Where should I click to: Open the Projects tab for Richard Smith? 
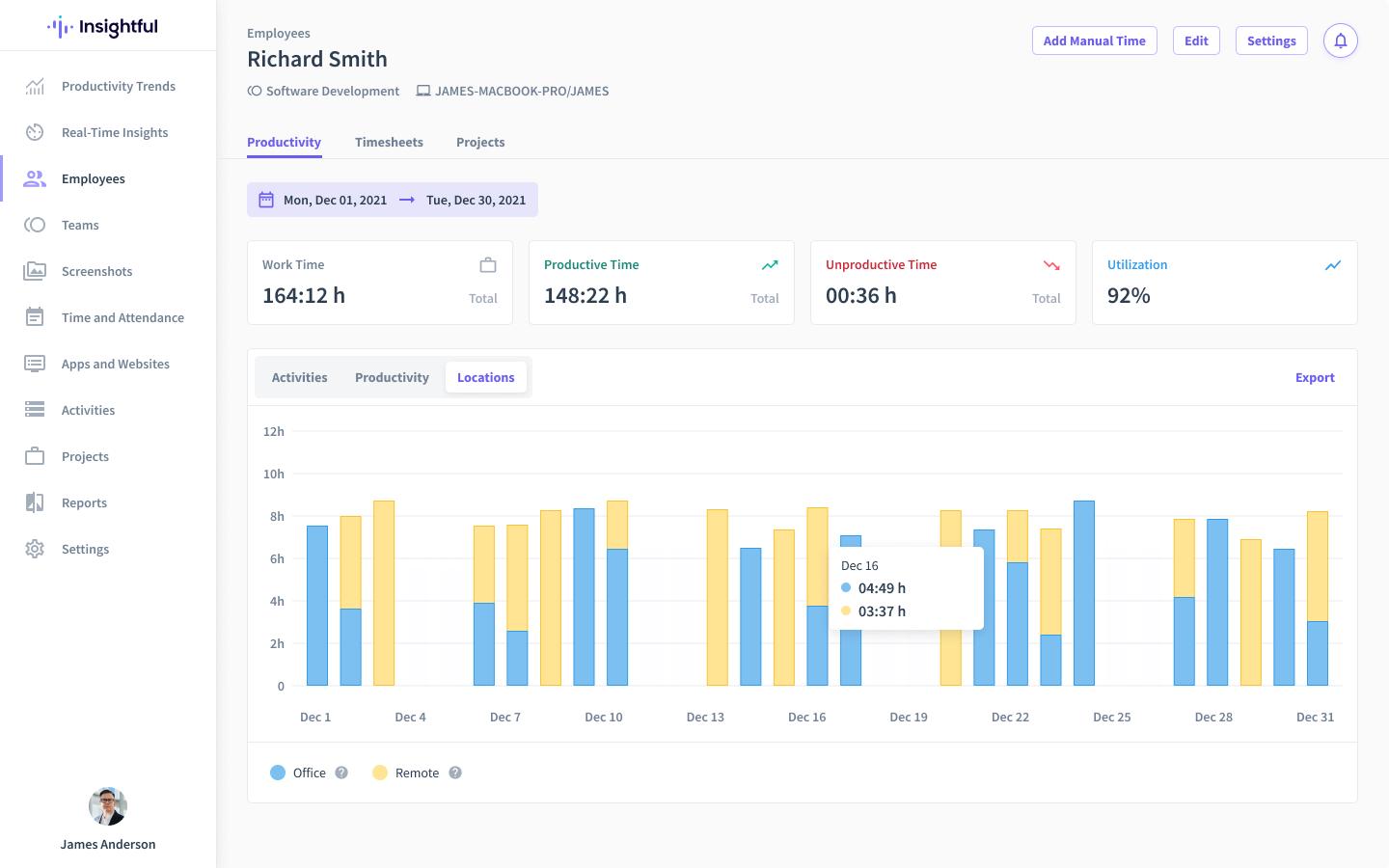point(480,142)
